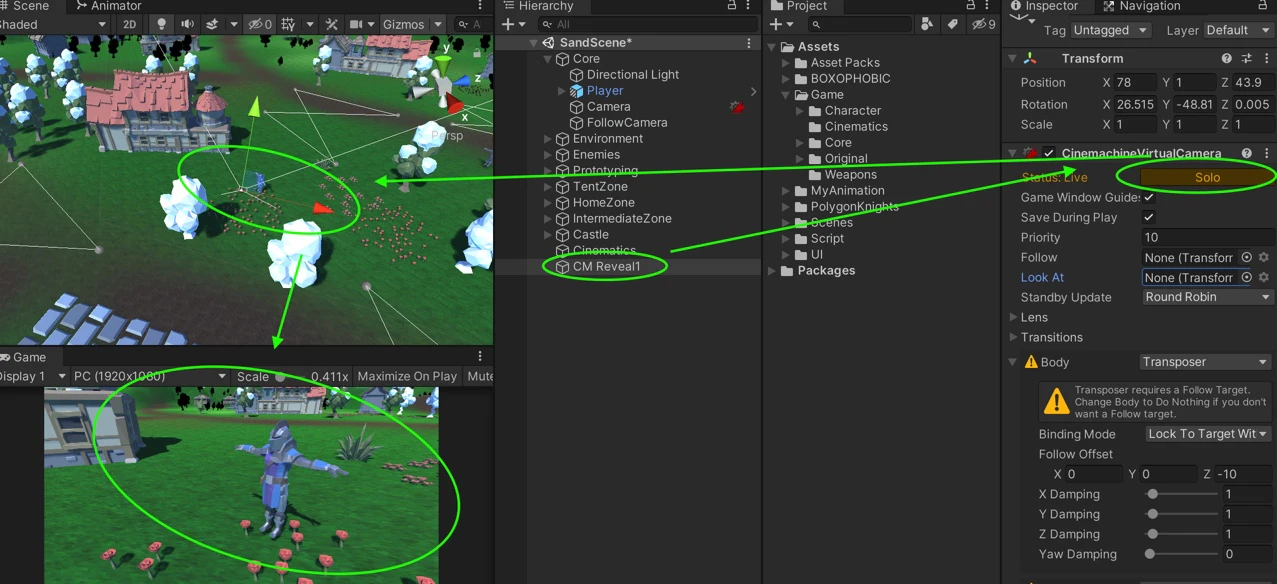Select the Player prefab in Hierarchy
This screenshot has width=1277, height=584.
click(604, 91)
